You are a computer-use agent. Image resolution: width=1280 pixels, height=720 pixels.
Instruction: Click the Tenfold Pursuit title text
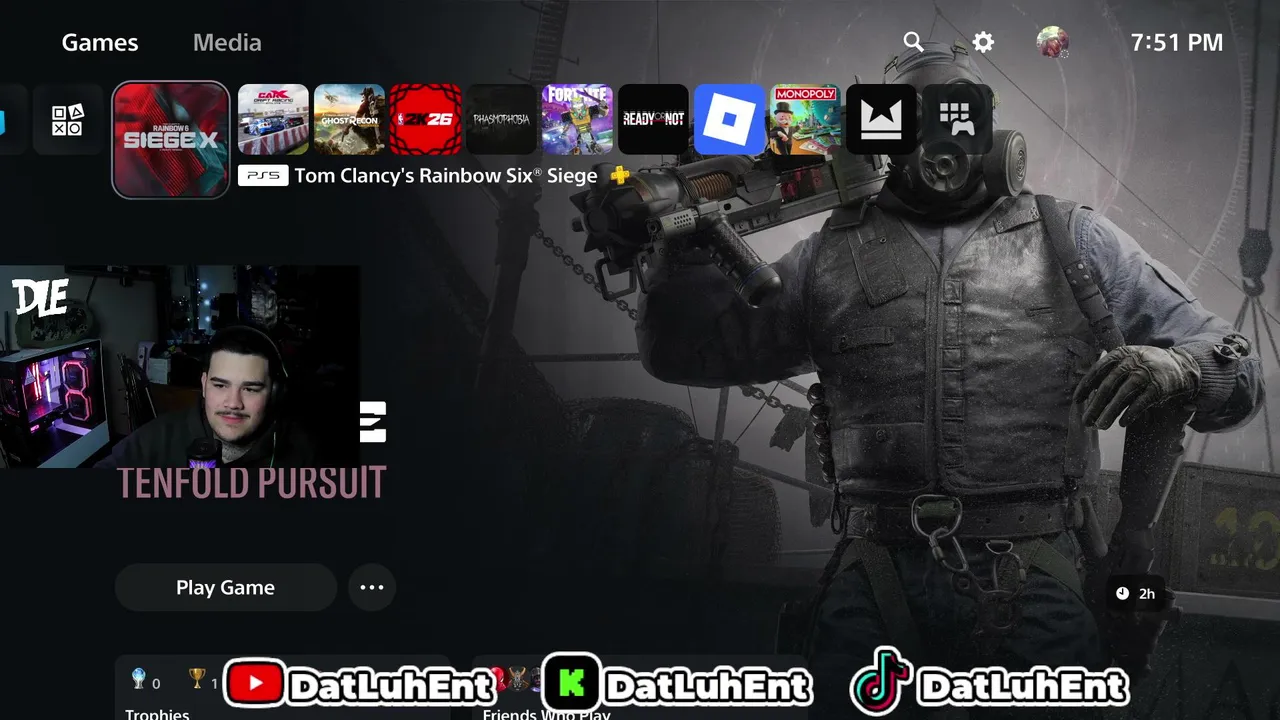tap(252, 483)
